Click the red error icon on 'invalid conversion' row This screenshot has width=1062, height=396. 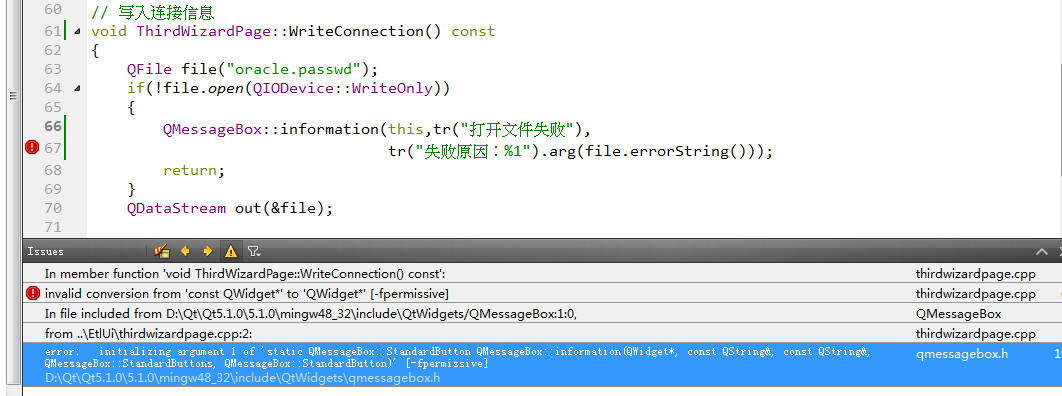point(33,294)
